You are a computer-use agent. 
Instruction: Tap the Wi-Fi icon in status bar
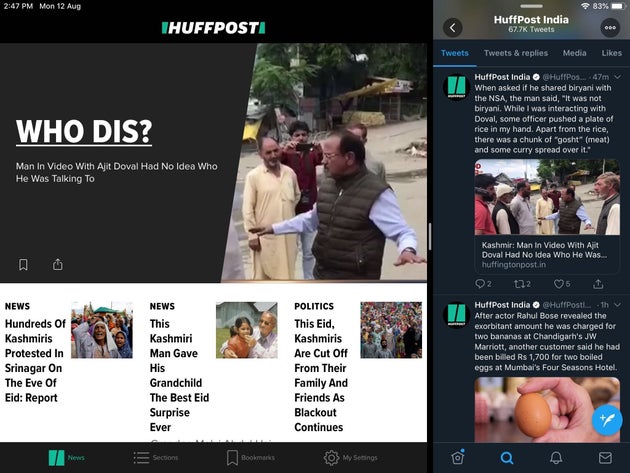[585, 6]
